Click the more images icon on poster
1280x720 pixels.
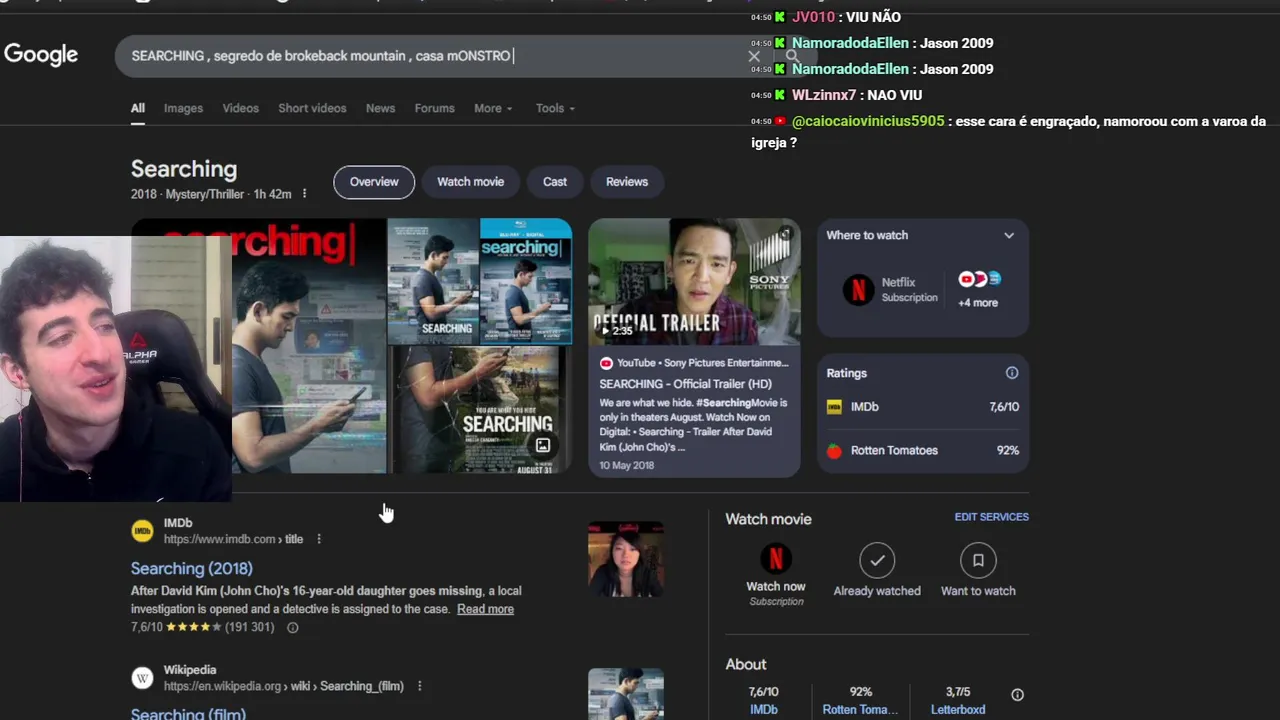(x=542, y=446)
